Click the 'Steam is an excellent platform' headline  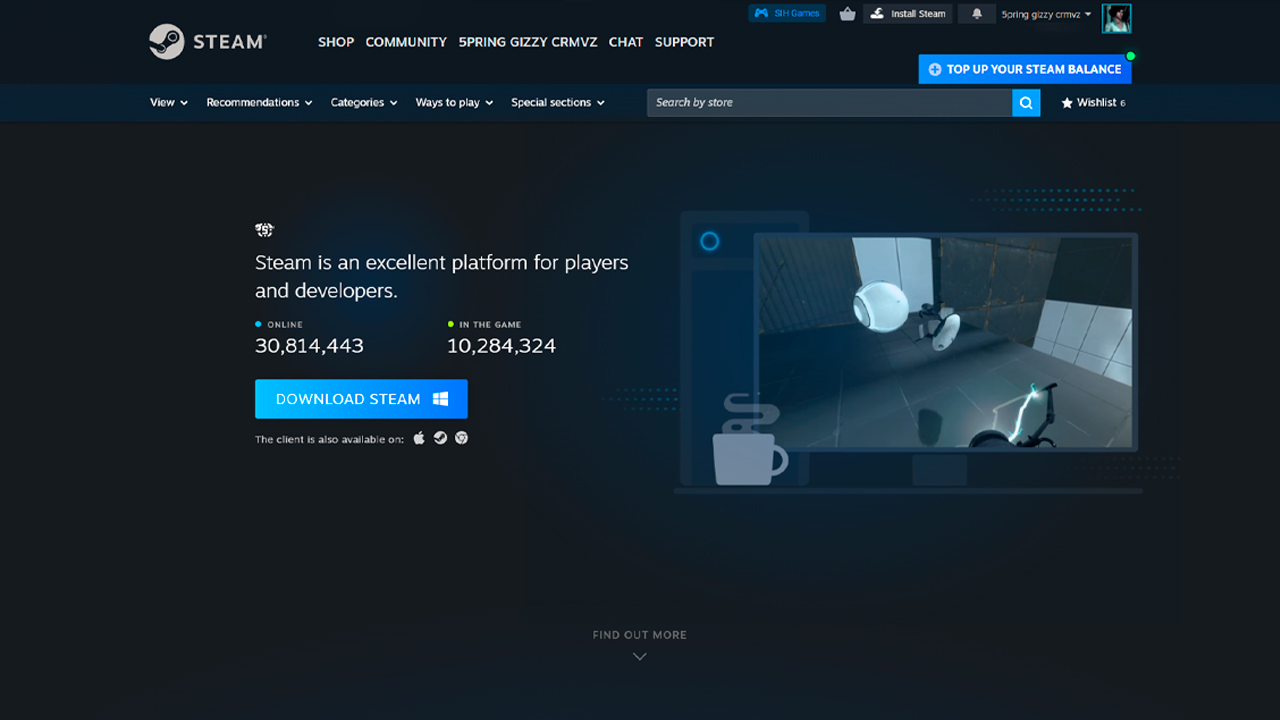click(x=442, y=276)
